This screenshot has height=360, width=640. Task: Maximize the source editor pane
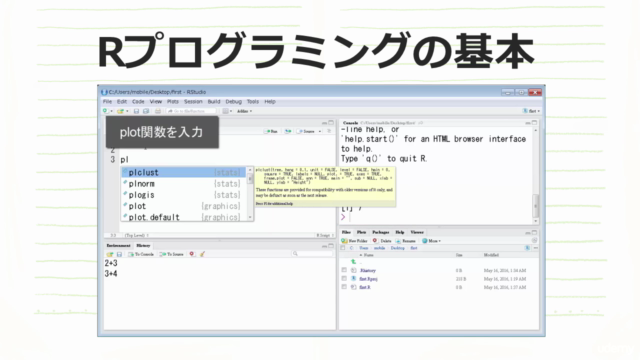pyautogui.click(x=331, y=123)
